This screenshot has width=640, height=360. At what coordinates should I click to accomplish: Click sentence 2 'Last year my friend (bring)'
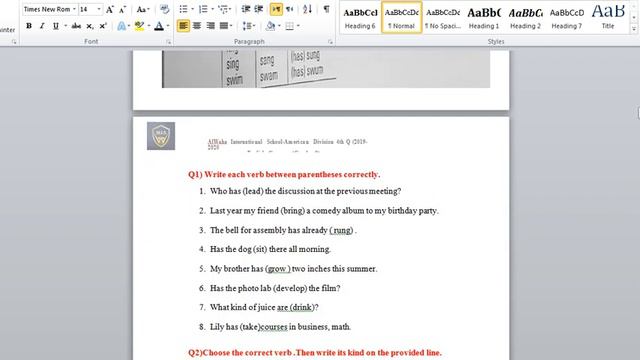click(324, 211)
